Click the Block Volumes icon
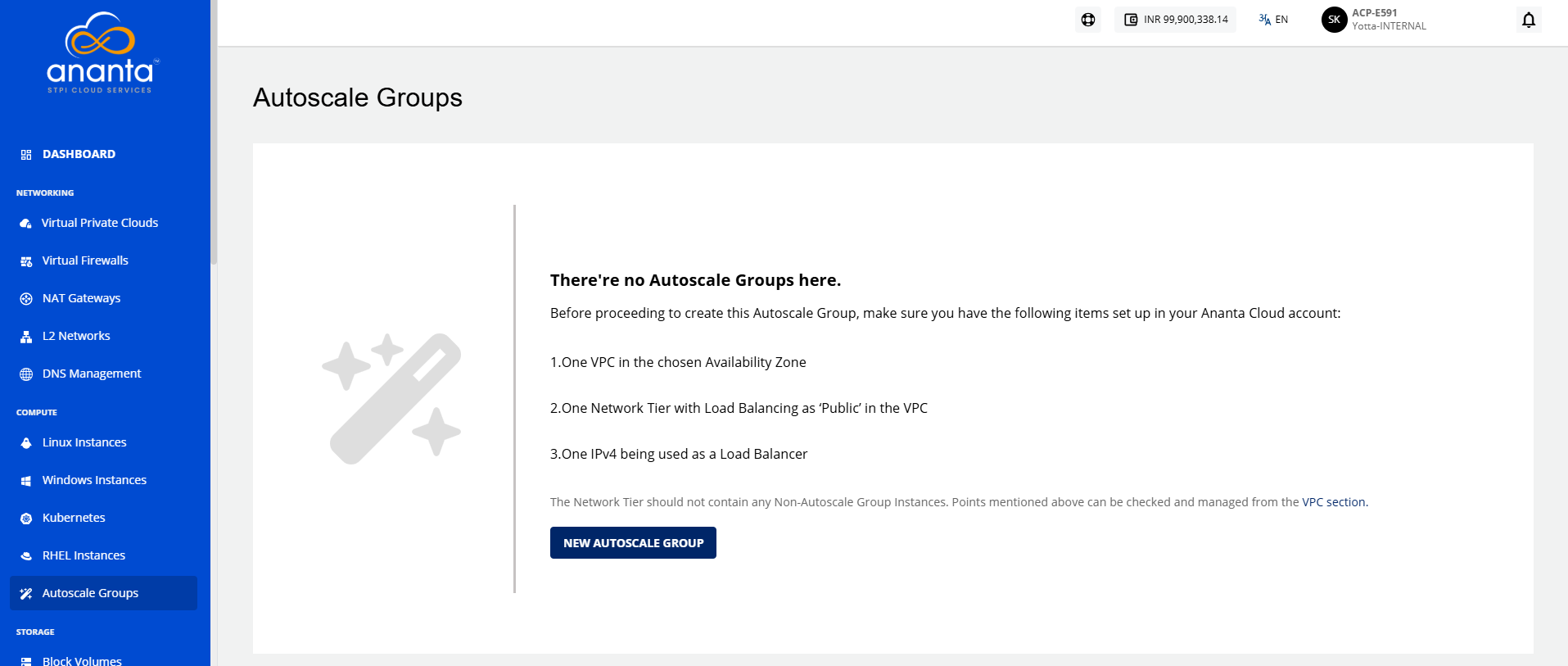Viewport: 1568px width, 666px height. click(x=26, y=661)
